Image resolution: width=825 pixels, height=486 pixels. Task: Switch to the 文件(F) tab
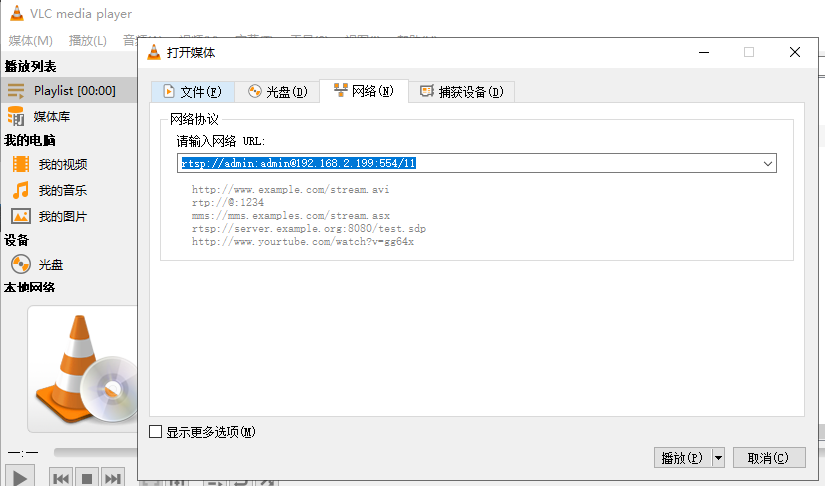coord(193,92)
